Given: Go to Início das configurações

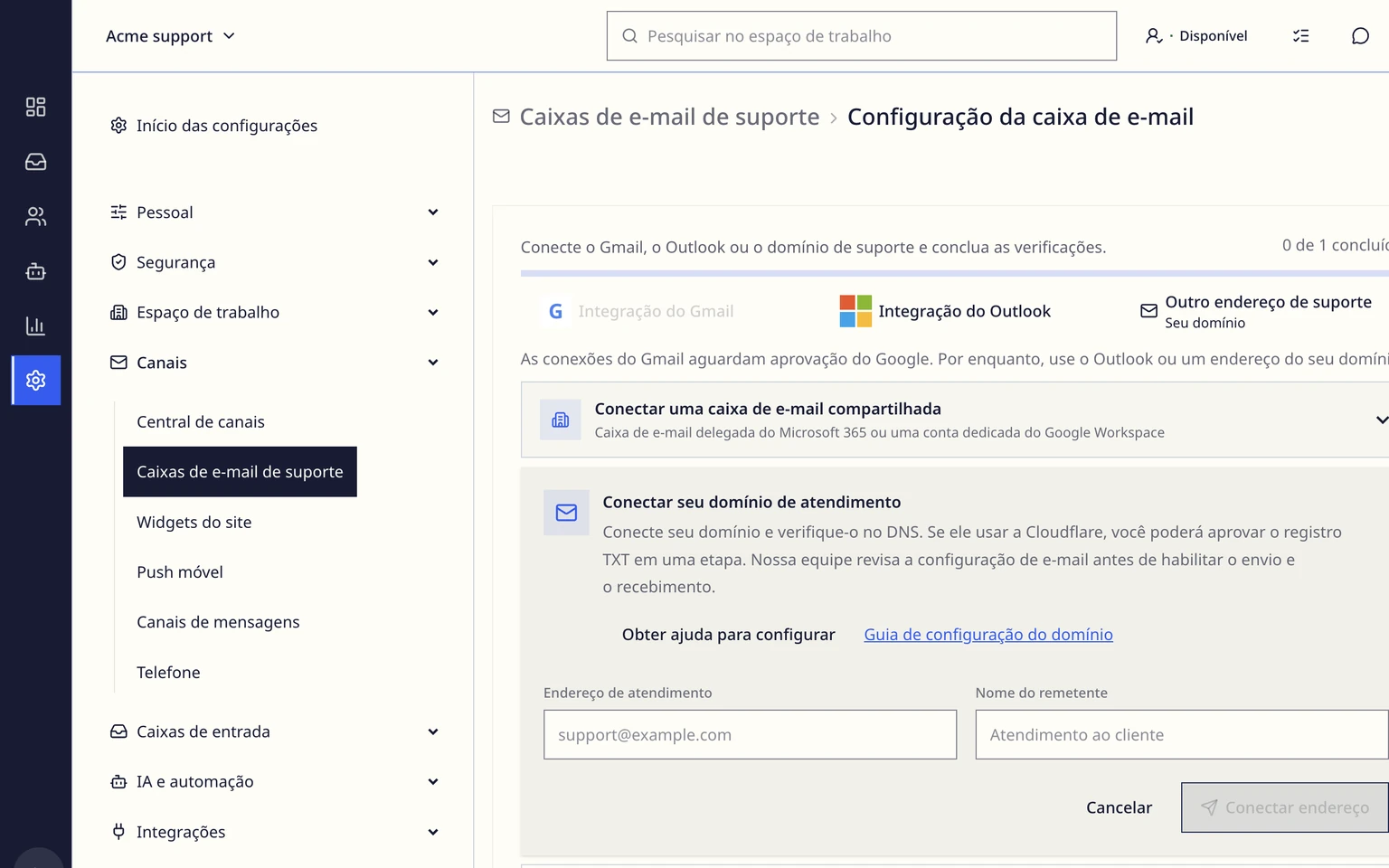Looking at the screenshot, I should click(213, 126).
